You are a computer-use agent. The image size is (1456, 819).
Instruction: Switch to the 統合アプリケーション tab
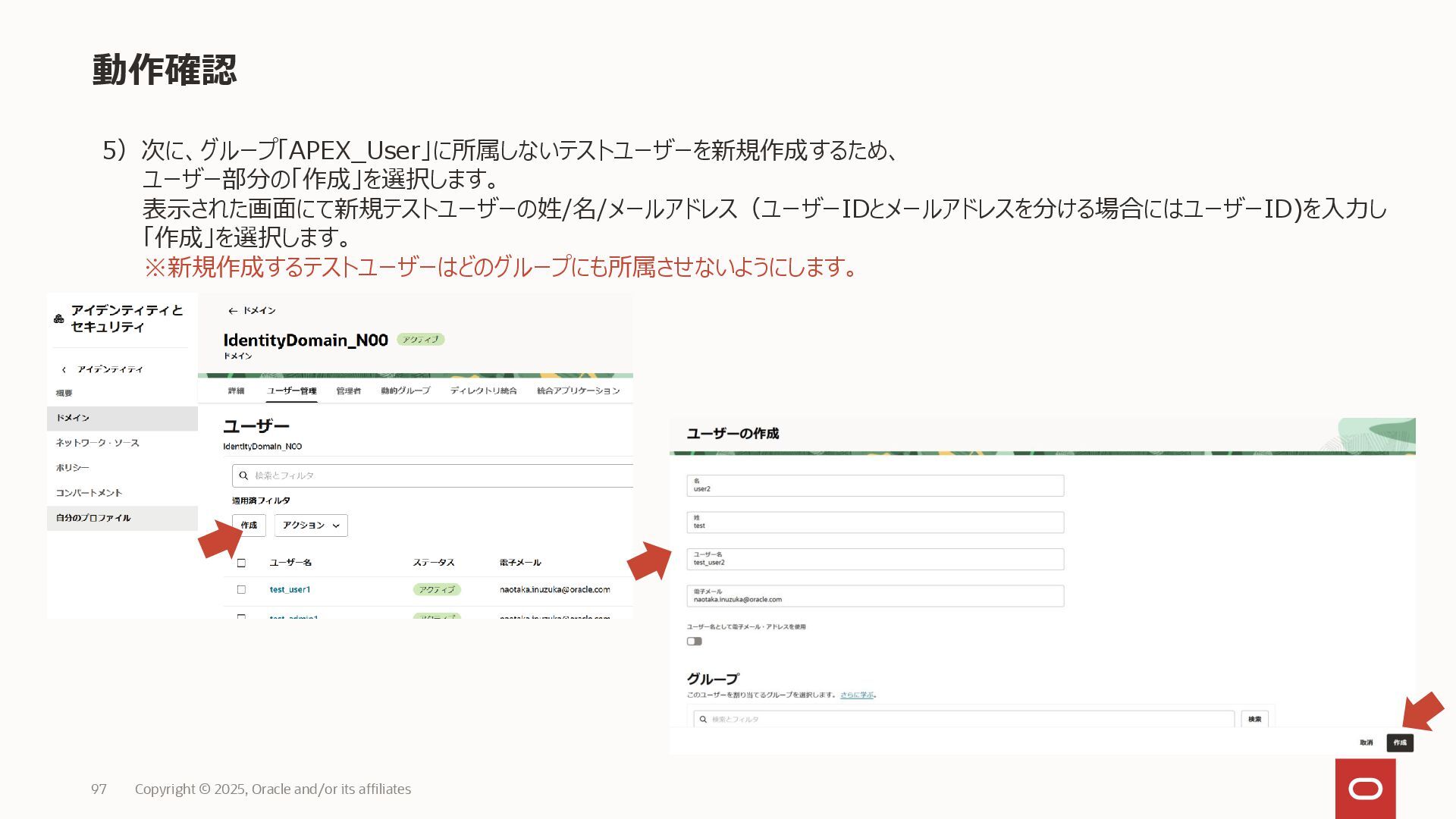pos(578,391)
